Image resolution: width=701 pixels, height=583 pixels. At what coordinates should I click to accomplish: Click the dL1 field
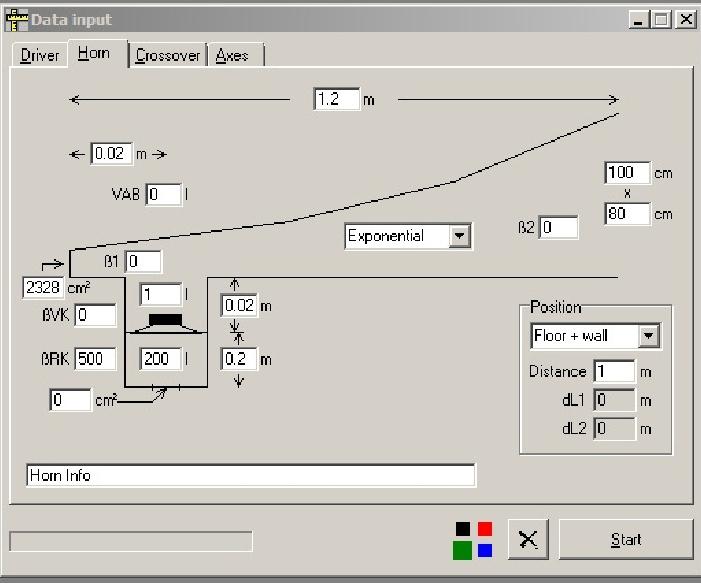pos(614,400)
